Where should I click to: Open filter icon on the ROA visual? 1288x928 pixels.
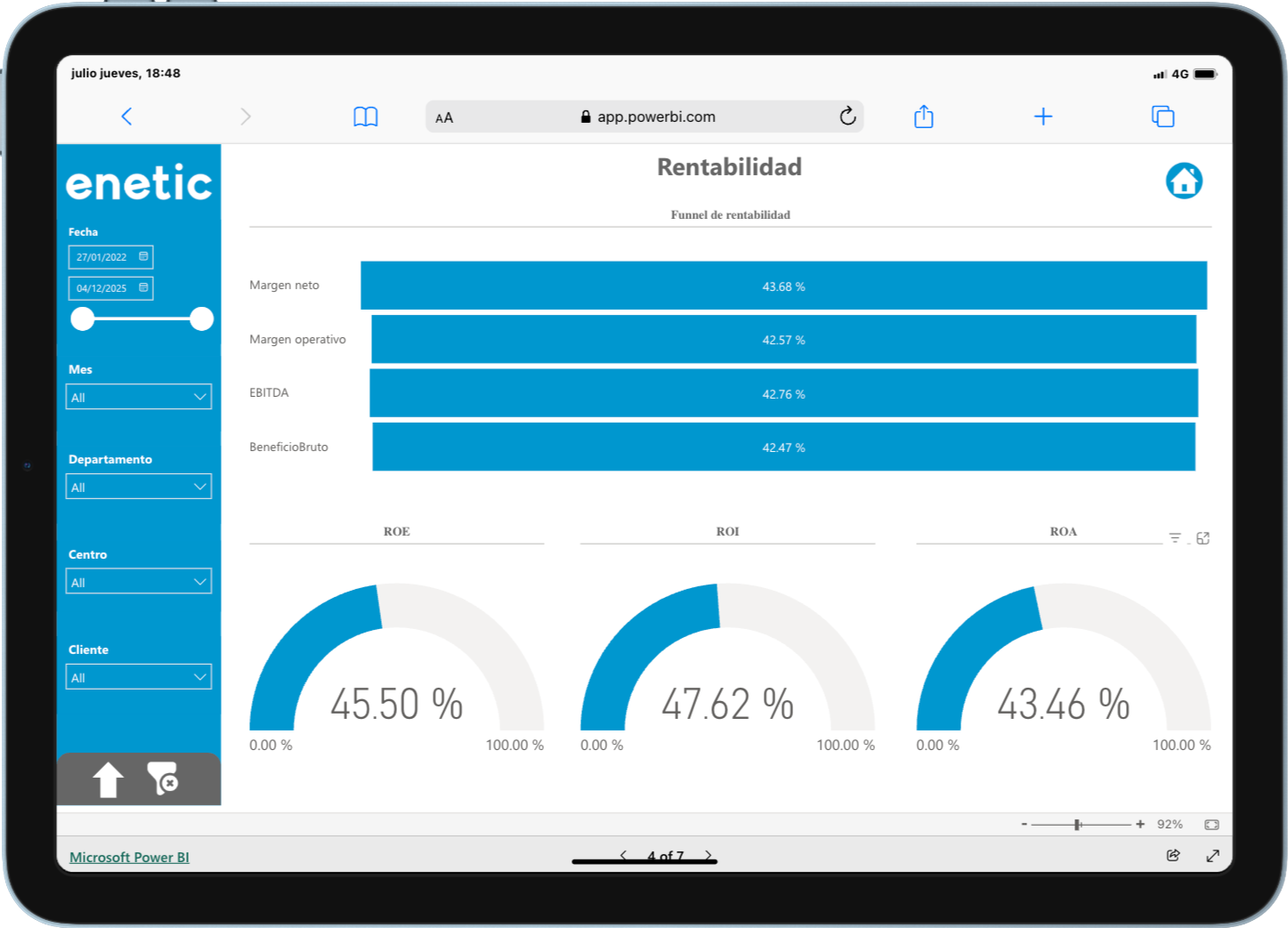pyautogui.click(x=1175, y=538)
